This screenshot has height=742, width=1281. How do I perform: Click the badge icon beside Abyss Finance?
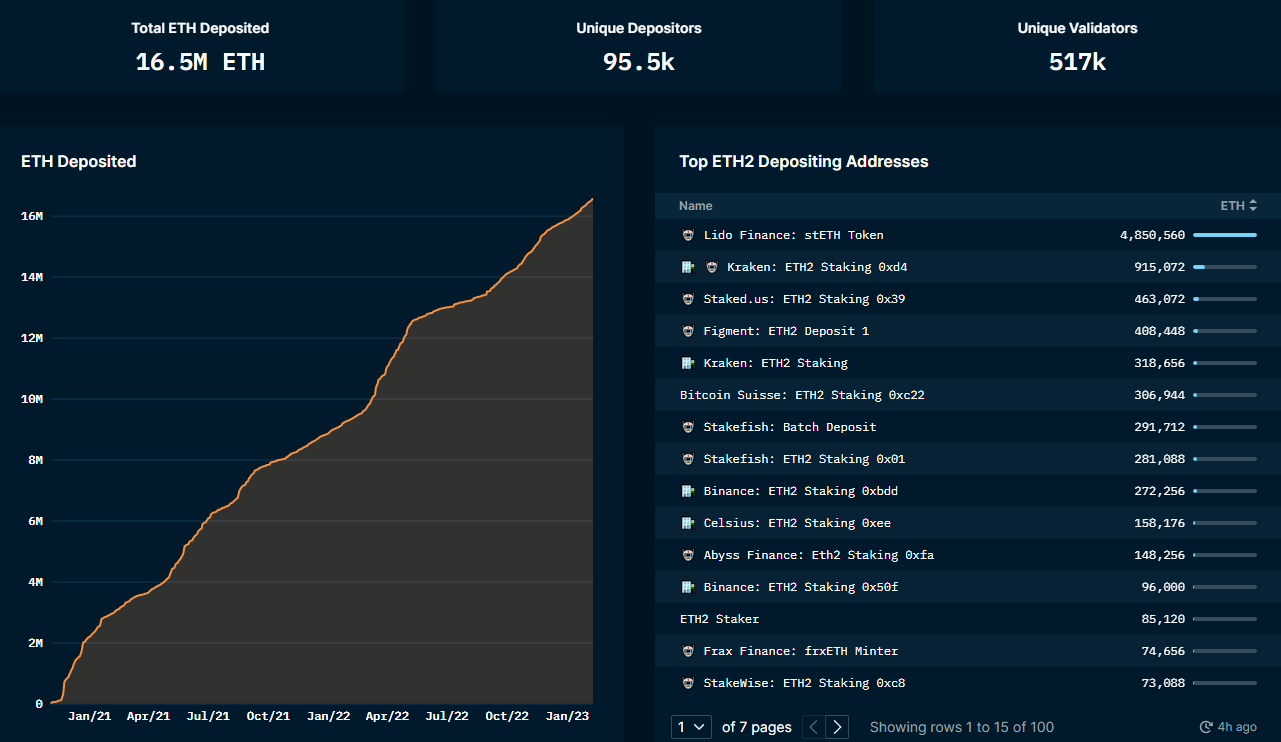coord(688,555)
